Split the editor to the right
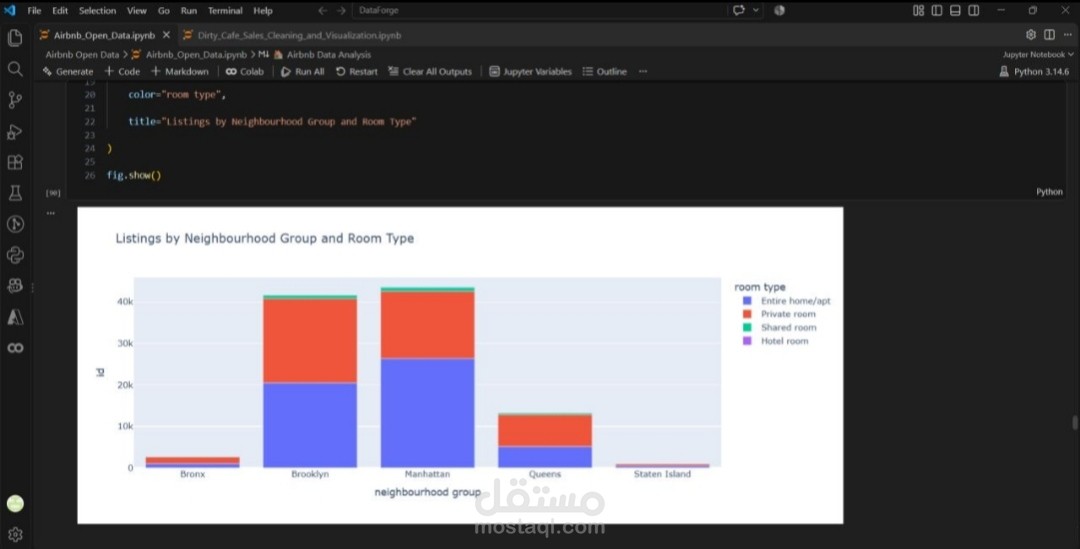The height and width of the screenshot is (549, 1080). [1049, 34]
